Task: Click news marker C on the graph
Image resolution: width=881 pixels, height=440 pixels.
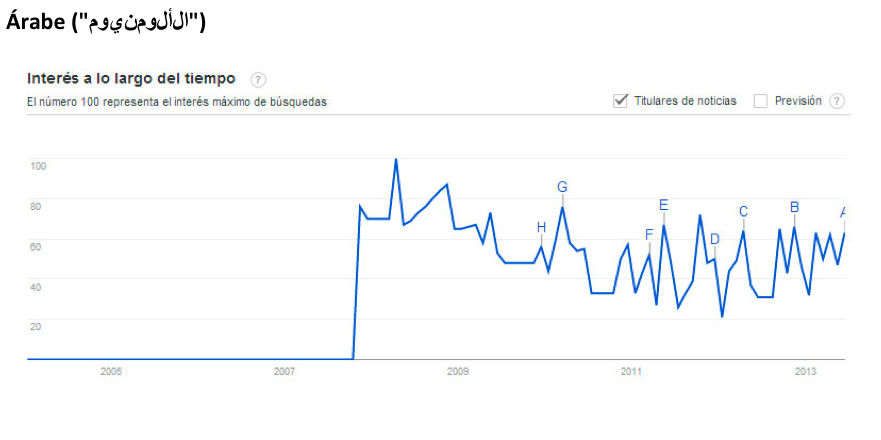Action: (x=743, y=211)
